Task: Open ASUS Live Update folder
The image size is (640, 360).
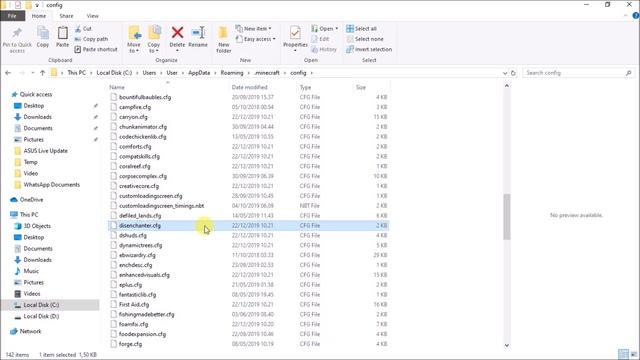Action: (x=45, y=151)
